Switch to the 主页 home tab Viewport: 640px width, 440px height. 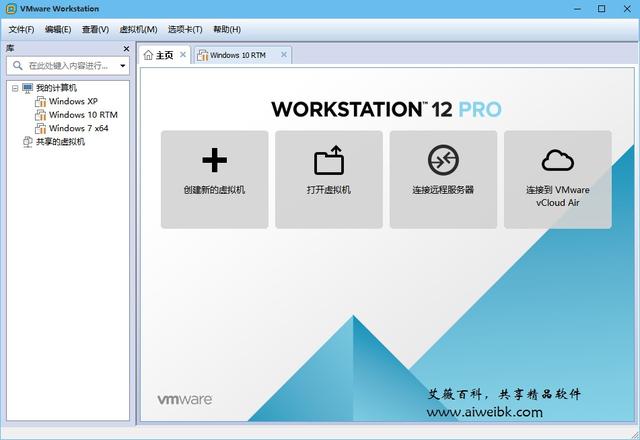[x=164, y=55]
